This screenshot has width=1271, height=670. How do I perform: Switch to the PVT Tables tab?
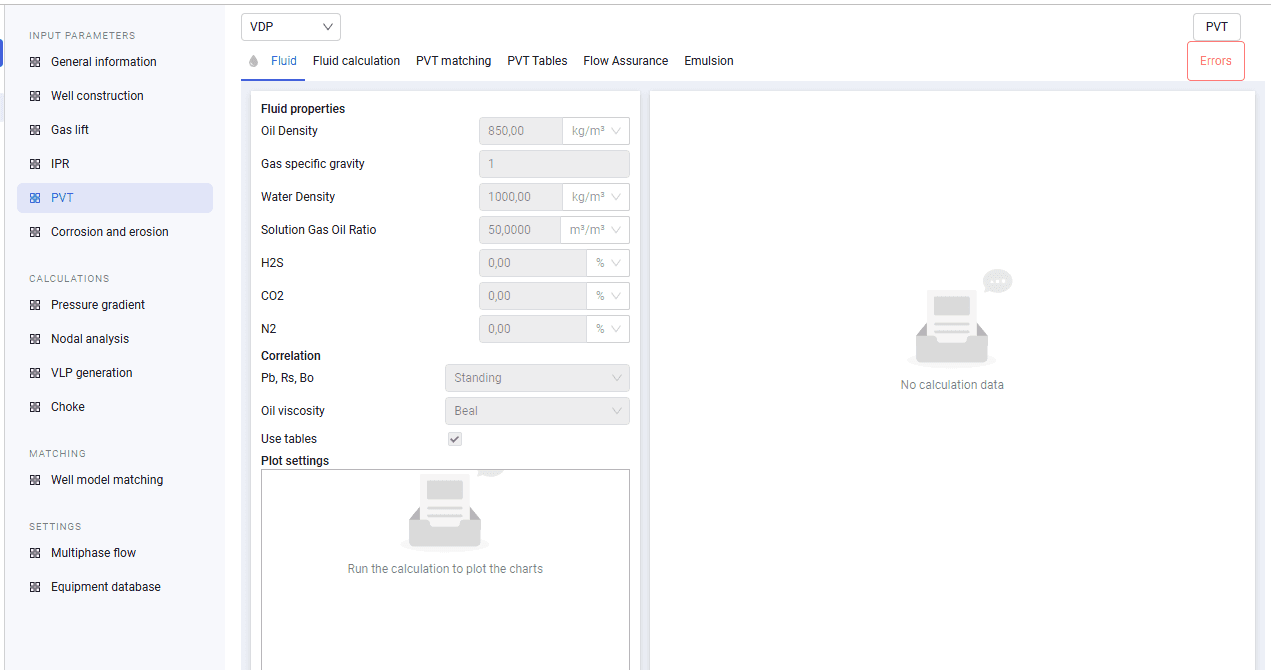537,61
